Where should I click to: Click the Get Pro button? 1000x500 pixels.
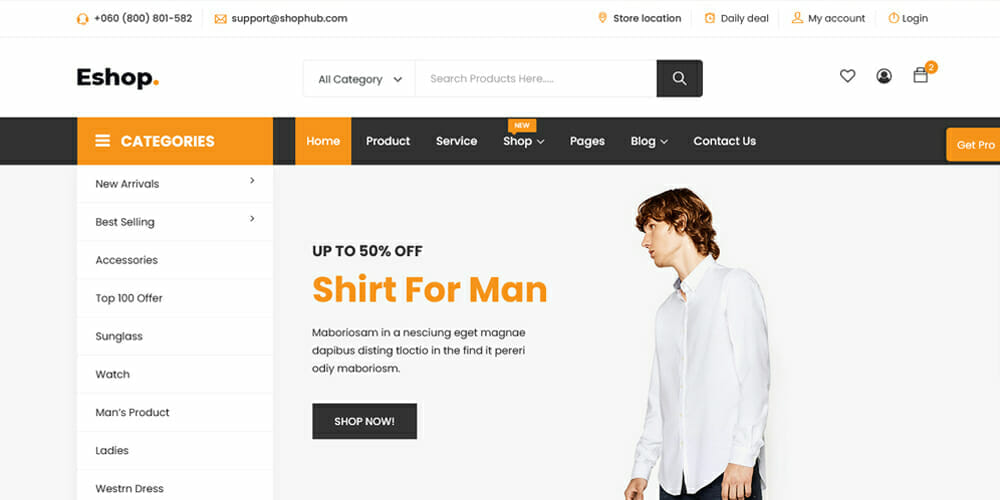tap(973, 145)
